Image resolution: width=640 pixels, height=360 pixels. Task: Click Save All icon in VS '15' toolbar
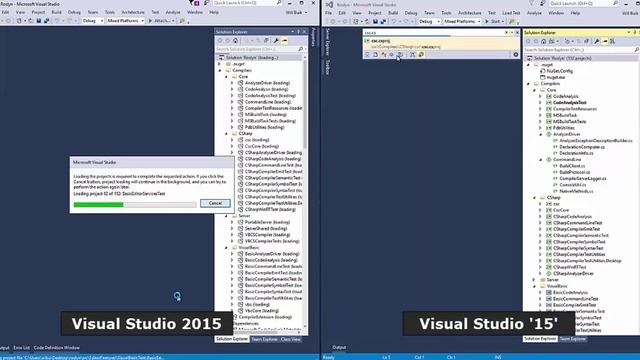coord(383,21)
